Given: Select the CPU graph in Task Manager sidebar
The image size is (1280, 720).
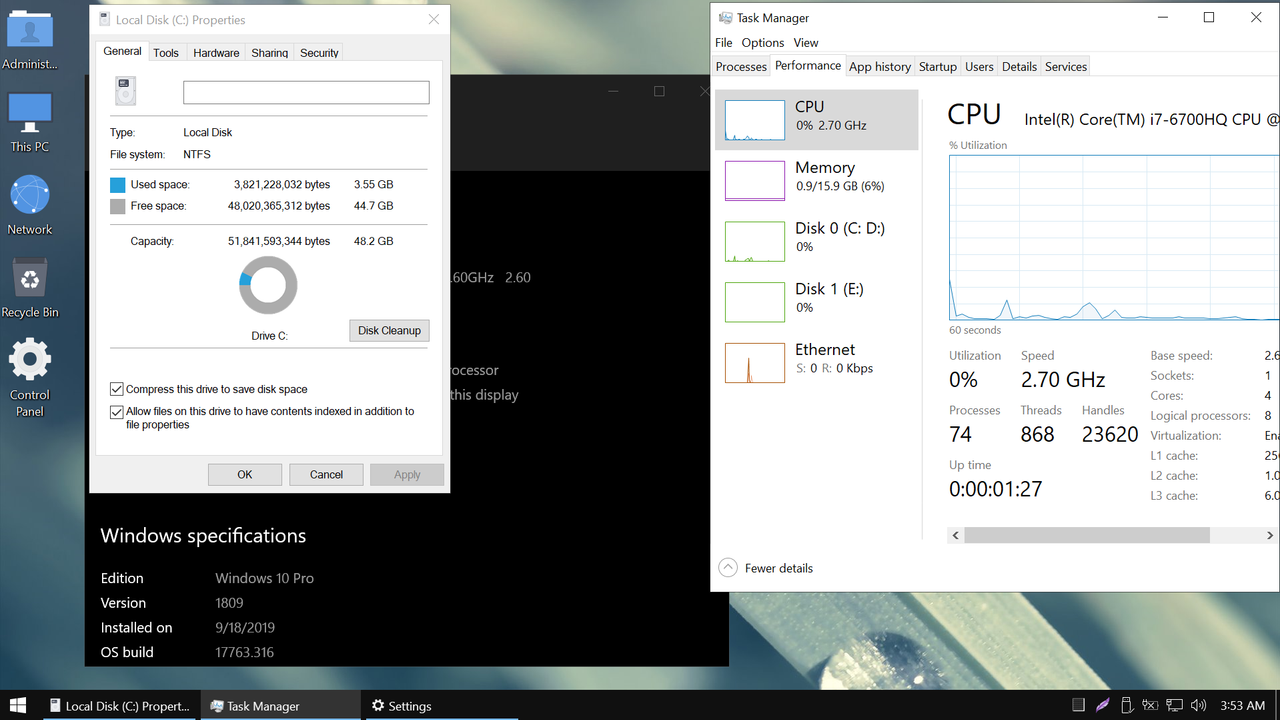Looking at the screenshot, I should (755, 120).
